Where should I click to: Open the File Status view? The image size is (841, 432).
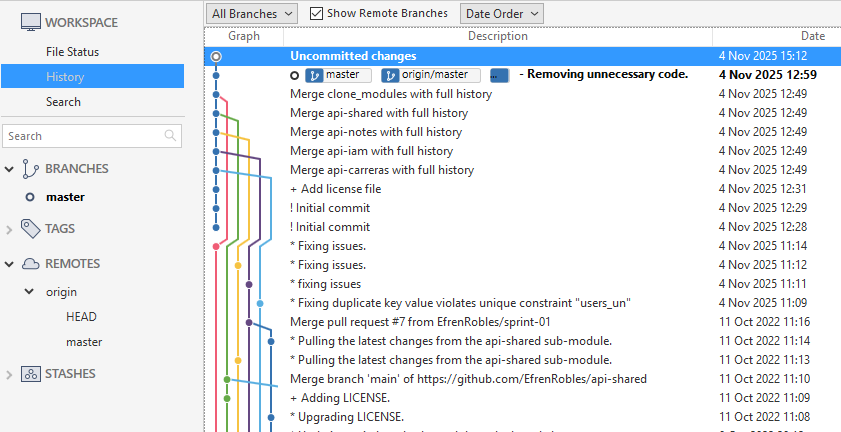point(72,51)
